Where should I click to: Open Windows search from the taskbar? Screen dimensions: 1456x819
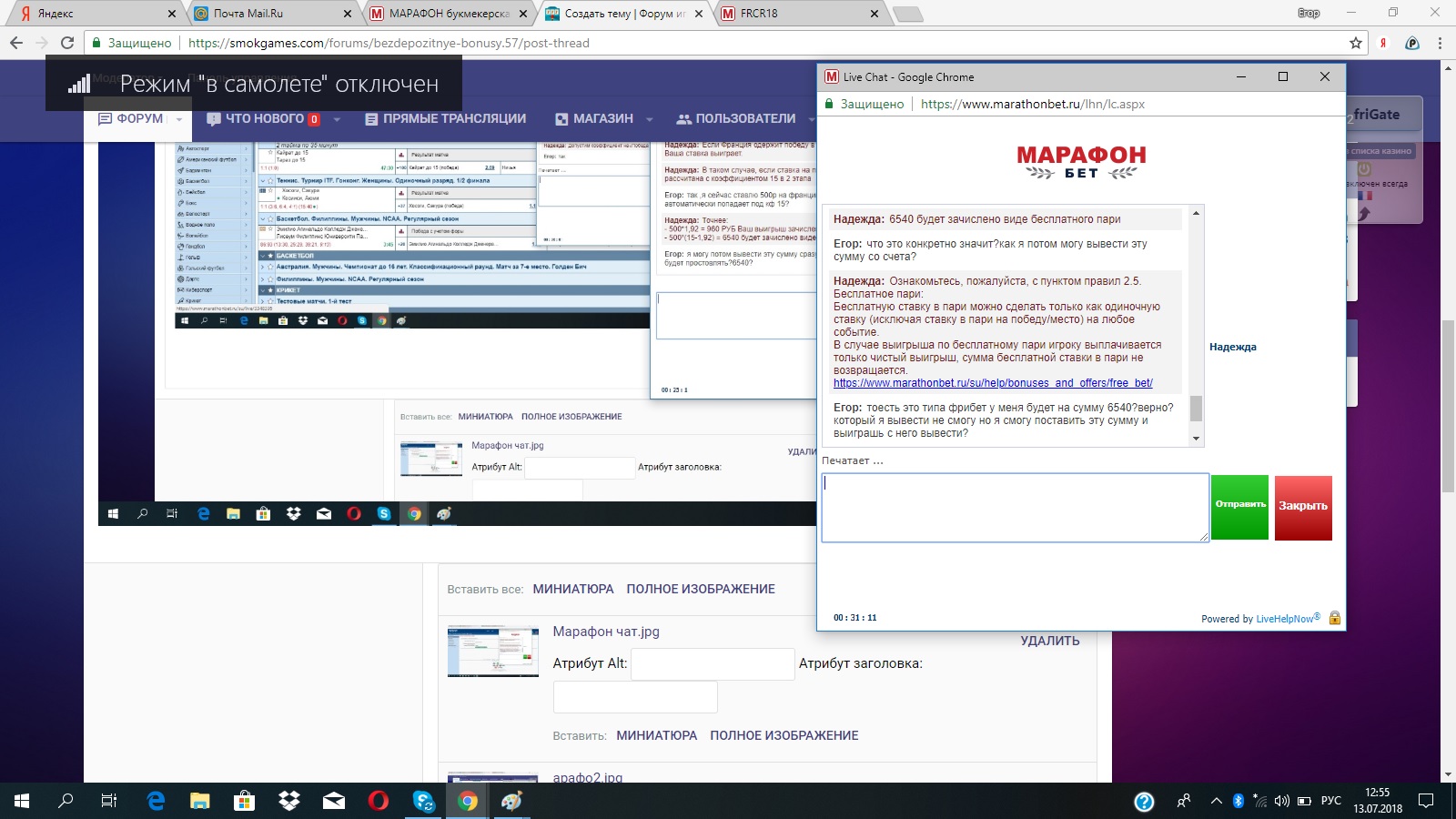[x=66, y=801]
